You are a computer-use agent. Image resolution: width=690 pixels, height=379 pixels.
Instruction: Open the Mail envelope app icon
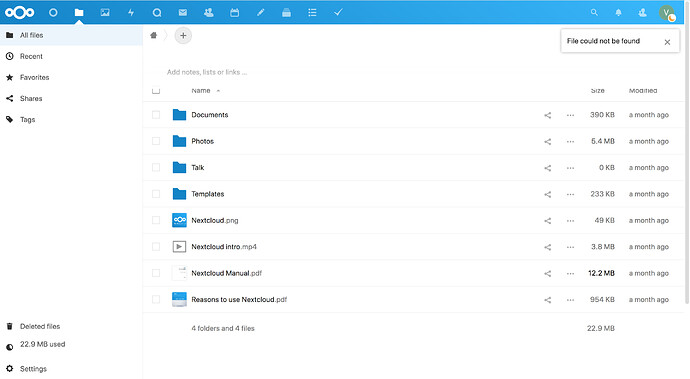(183, 12)
